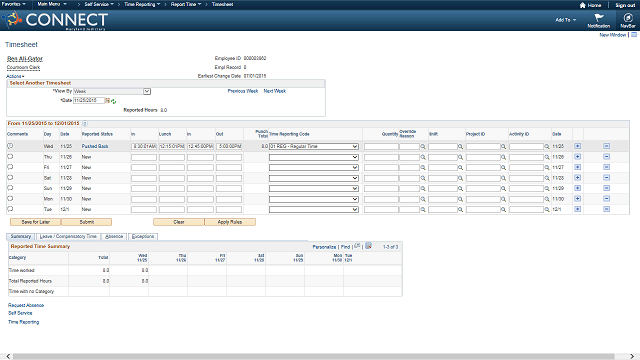Screen dimensions: 640x360
Task: Click the green refresh icon beside Date
Action: pos(113,101)
